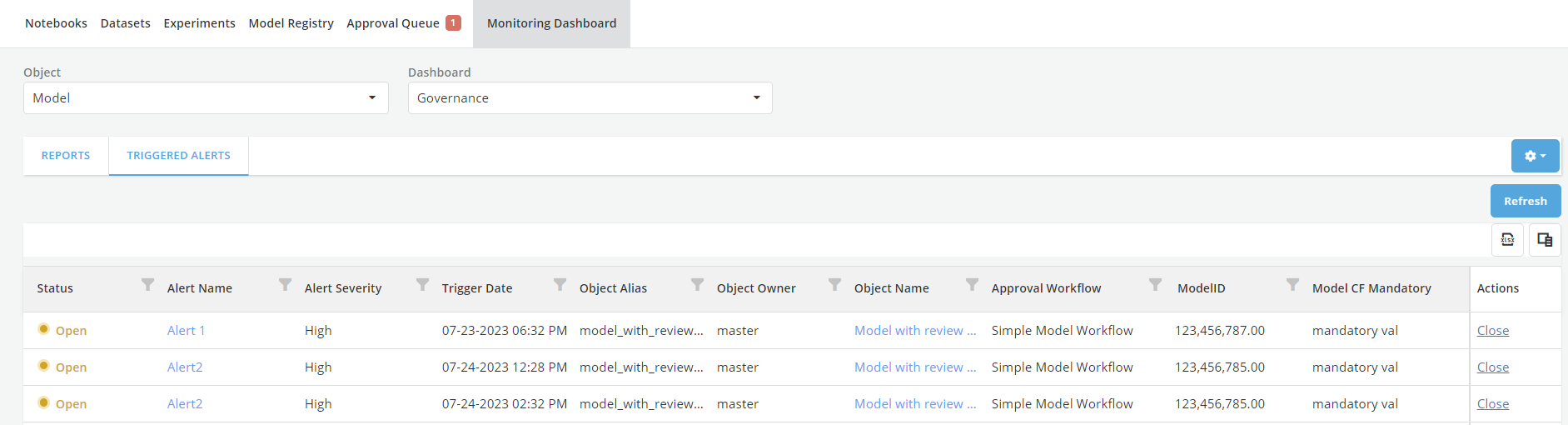Go to Approval Queue menu

pos(393,23)
